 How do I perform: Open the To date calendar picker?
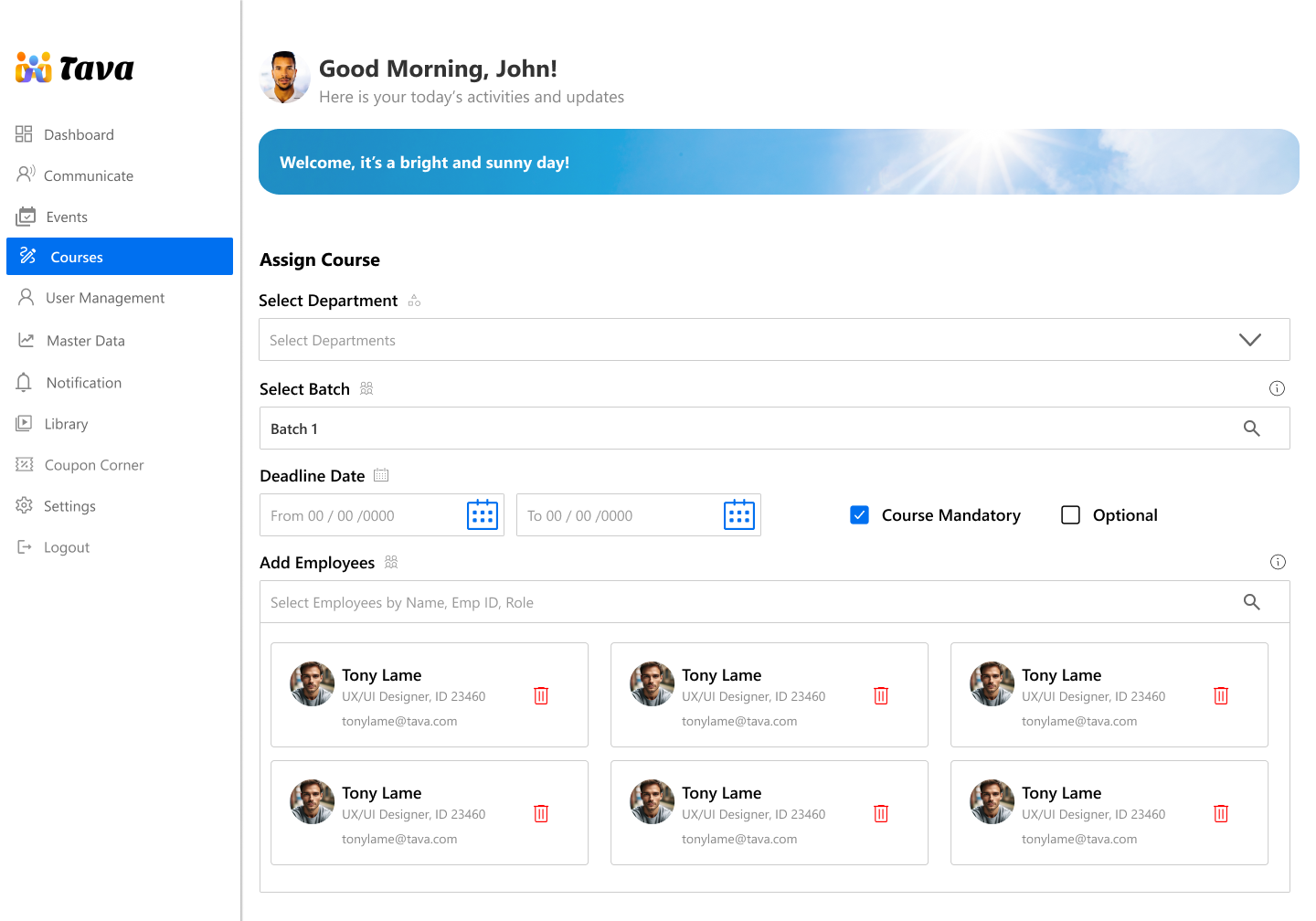tap(738, 515)
